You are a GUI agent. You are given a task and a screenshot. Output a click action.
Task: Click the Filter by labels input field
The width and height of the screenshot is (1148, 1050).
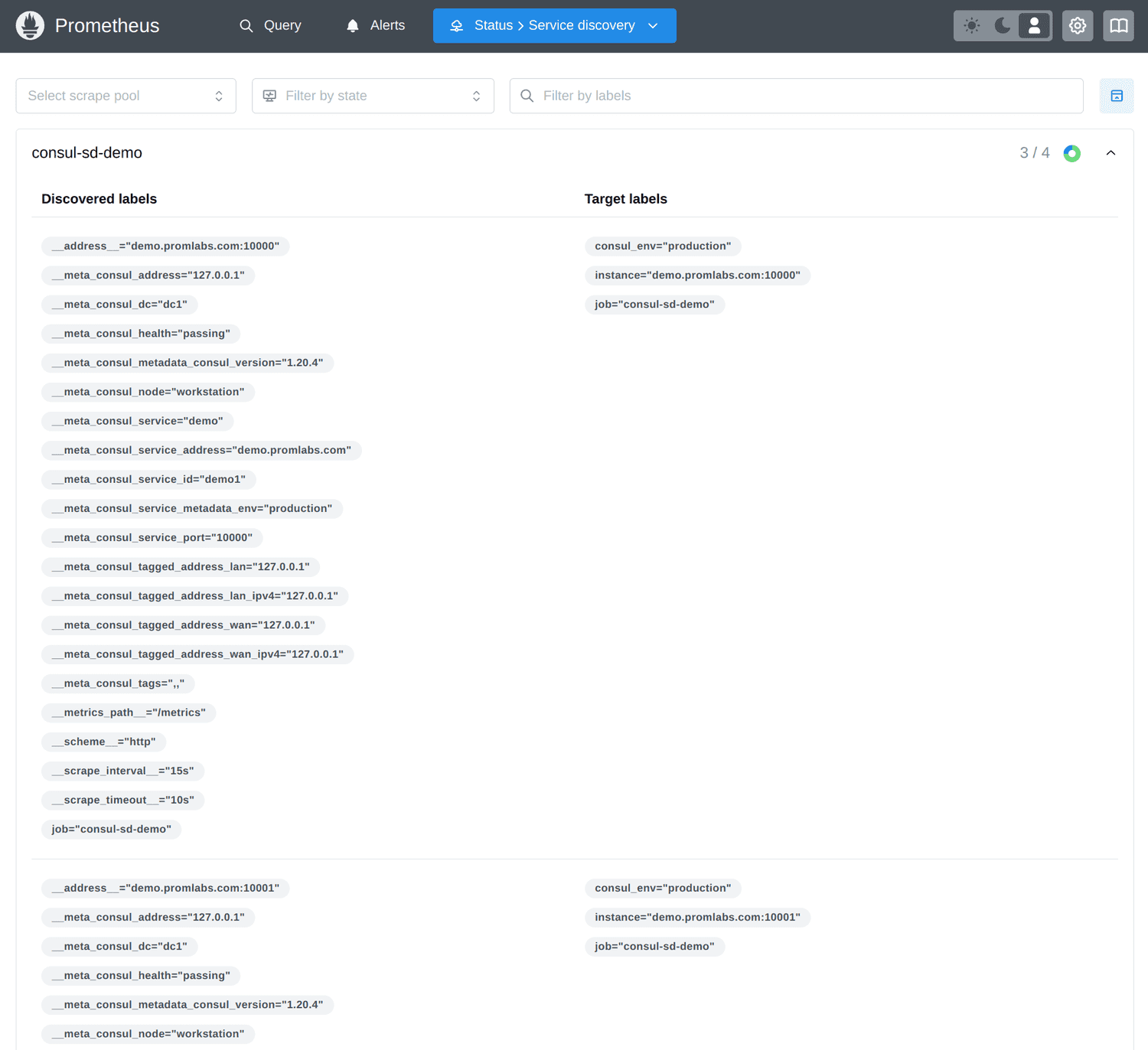tap(796, 96)
